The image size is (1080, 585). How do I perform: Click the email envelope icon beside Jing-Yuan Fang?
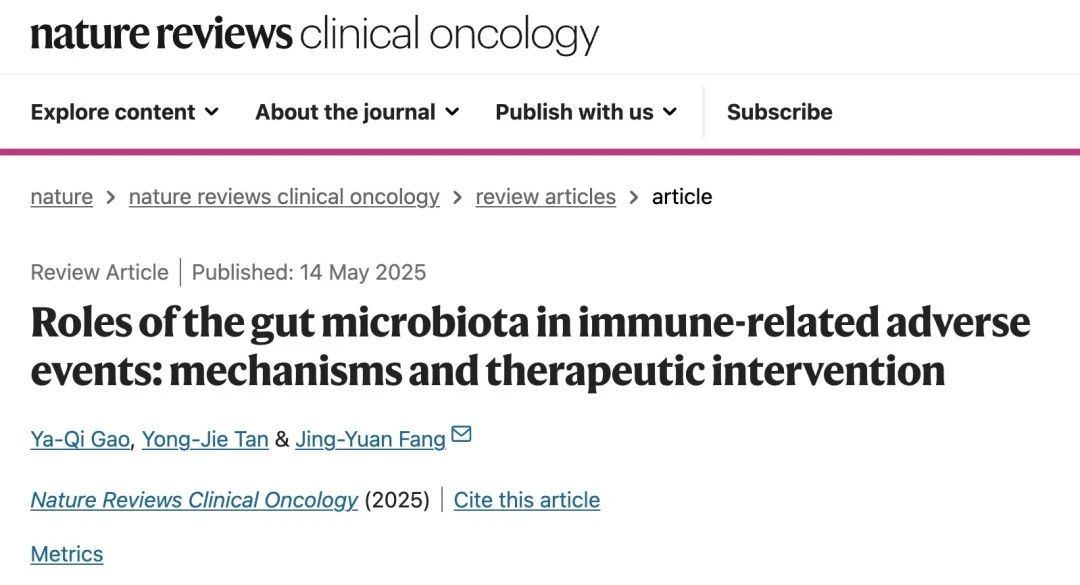click(461, 435)
